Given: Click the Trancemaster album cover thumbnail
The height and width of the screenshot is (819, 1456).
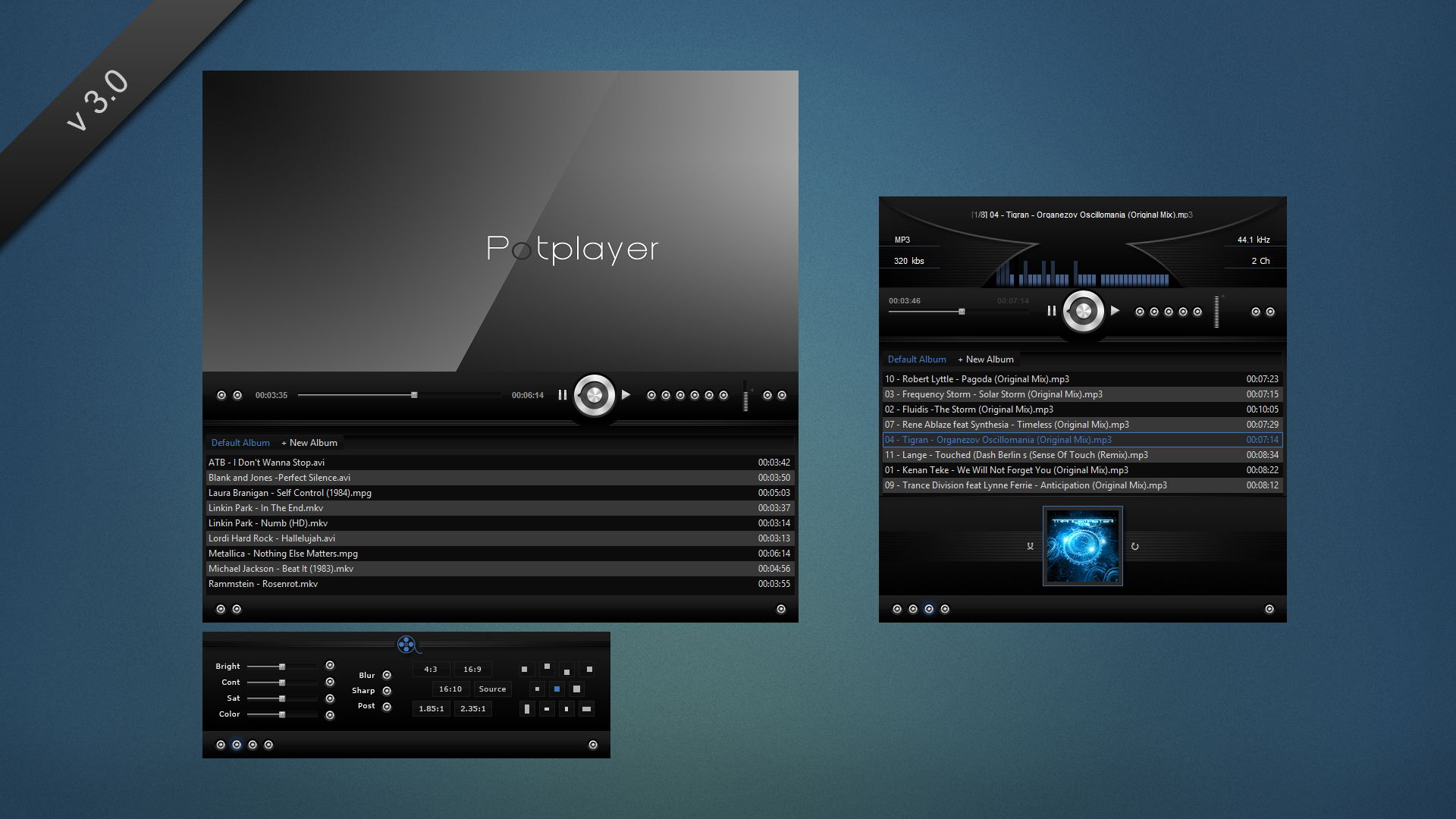Looking at the screenshot, I should 1083,546.
